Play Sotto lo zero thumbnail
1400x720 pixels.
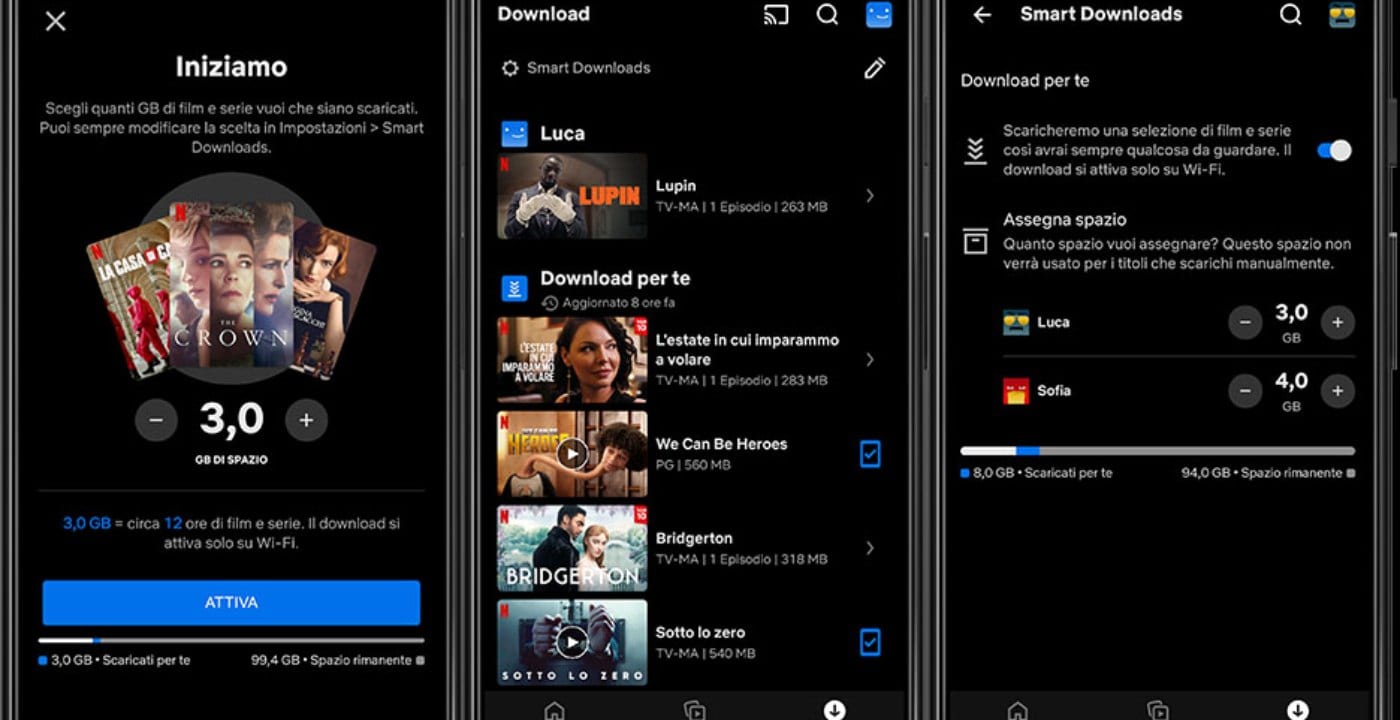572,642
